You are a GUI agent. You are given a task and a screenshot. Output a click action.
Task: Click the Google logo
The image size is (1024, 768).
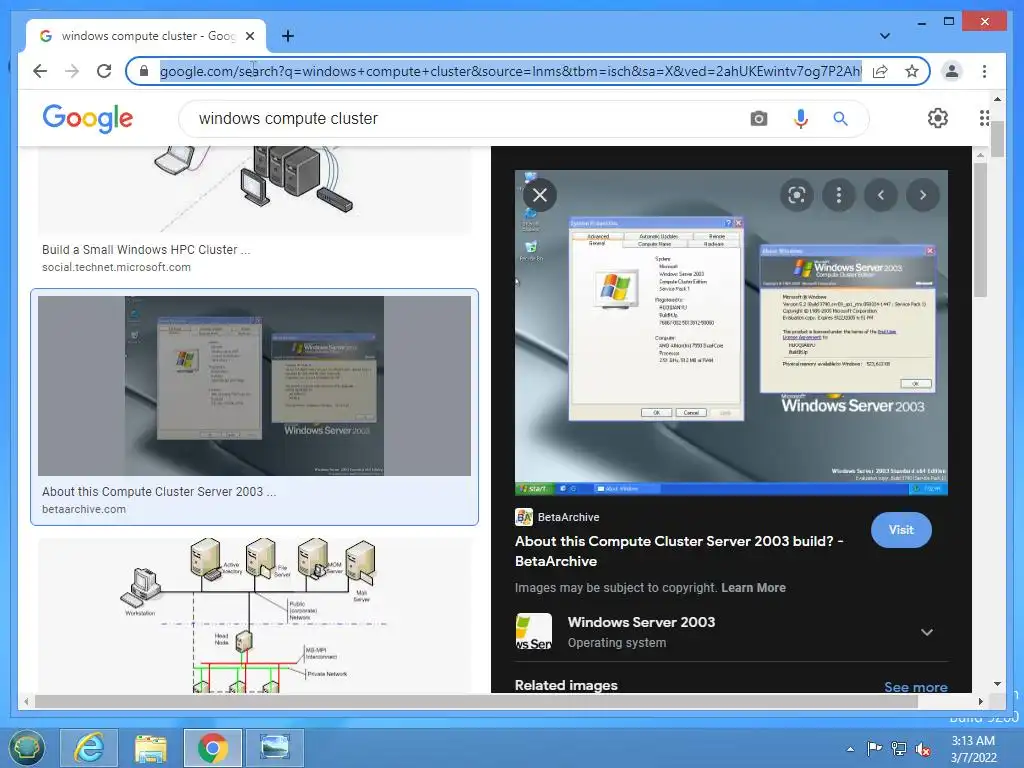(x=88, y=118)
